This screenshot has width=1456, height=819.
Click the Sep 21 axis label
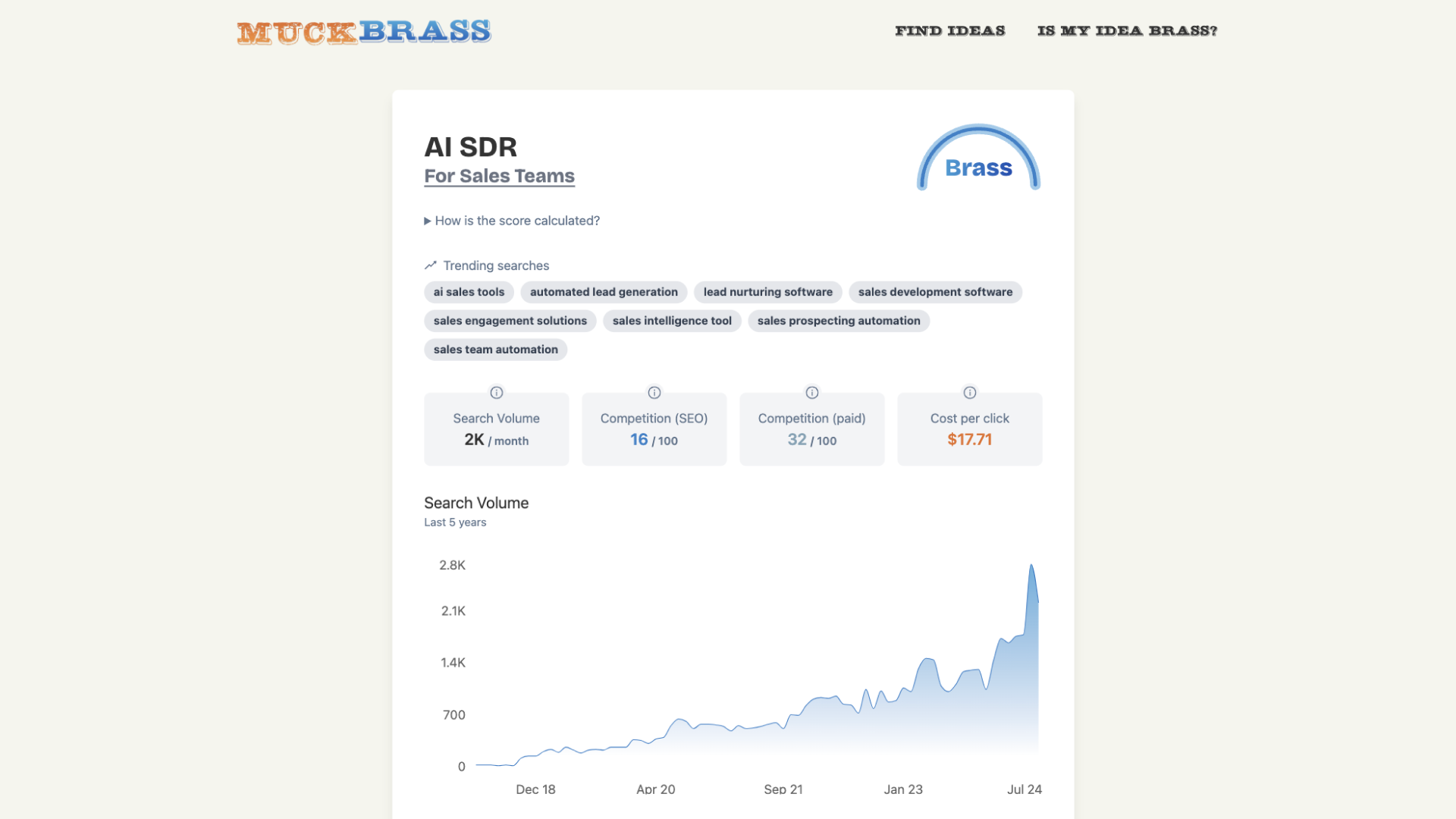point(783,789)
